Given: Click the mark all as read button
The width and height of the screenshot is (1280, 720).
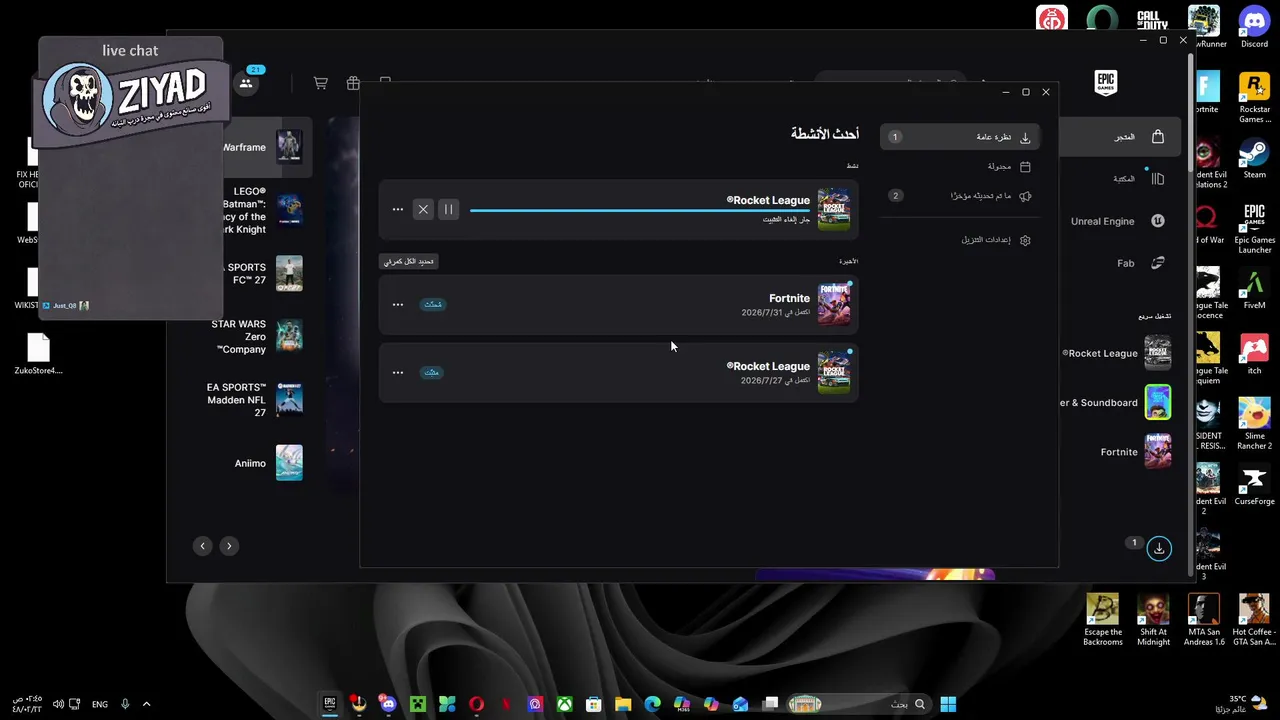Looking at the screenshot, I should click(x=409, y=261).
